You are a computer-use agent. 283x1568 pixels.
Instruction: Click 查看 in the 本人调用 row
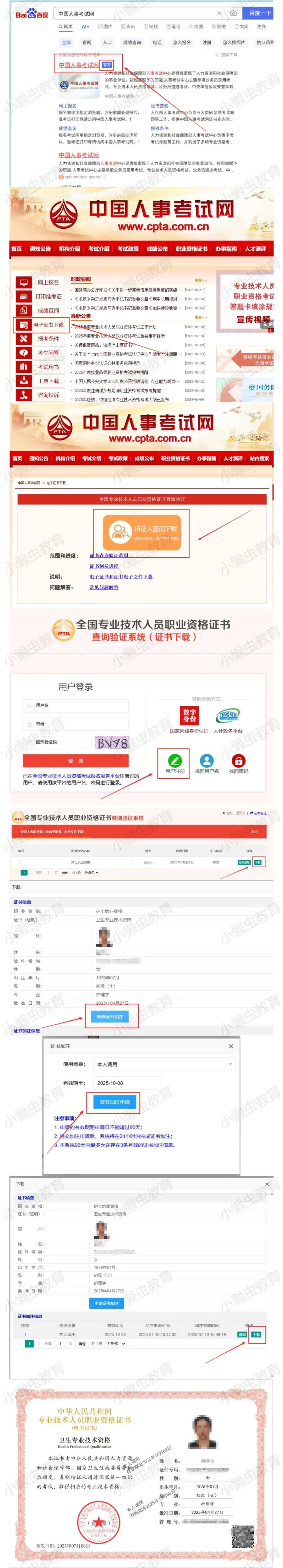point(242,1334)
